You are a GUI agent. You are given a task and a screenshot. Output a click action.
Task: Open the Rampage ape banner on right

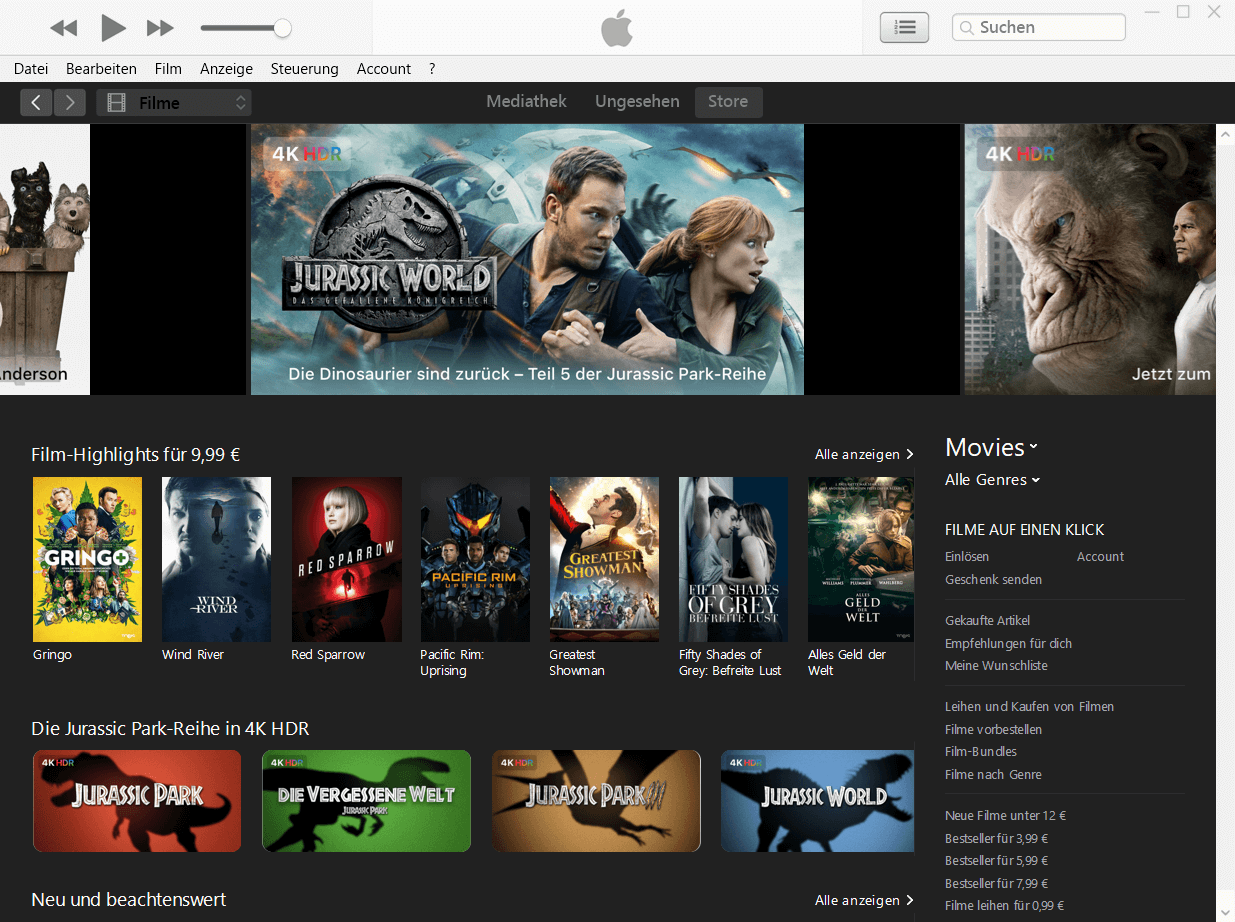coord(1090,259)
